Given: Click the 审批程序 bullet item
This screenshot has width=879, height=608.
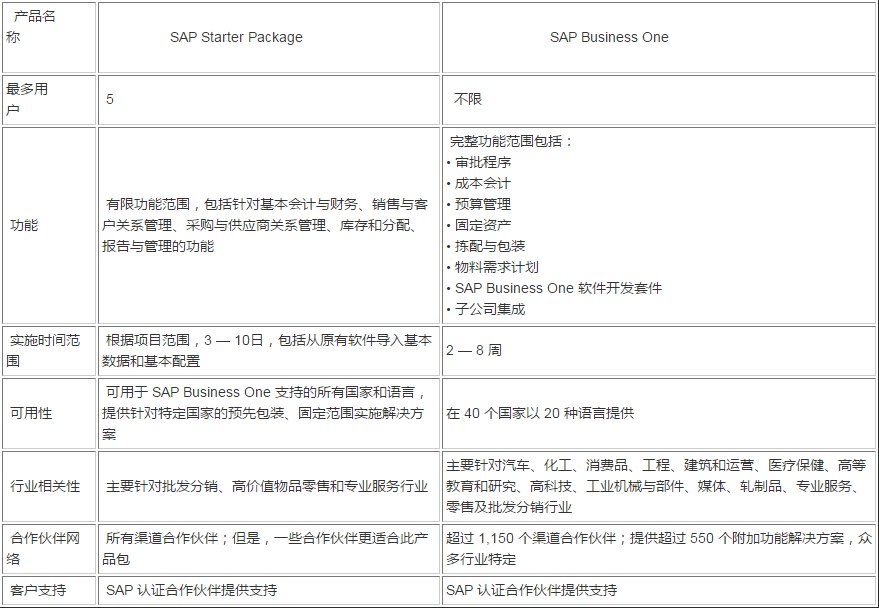Looking at the screenshot, I should click(x=479, y=163).
